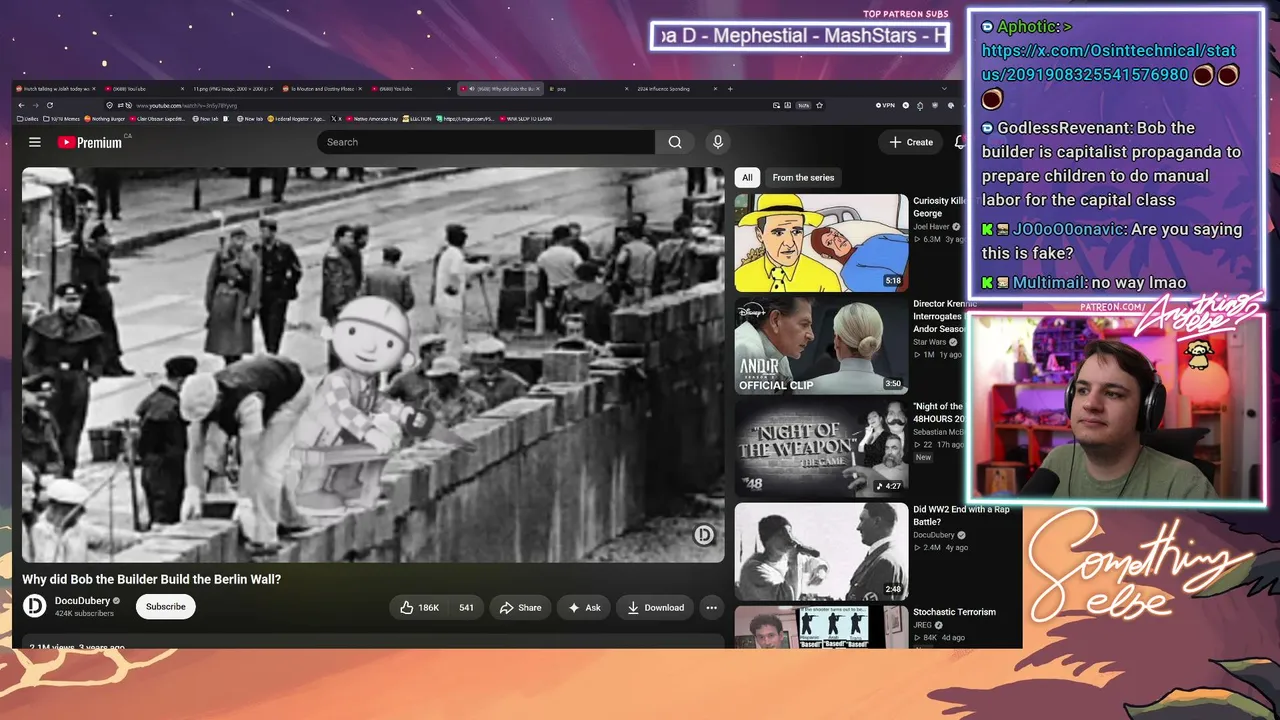Go to YouTube Premium home logo

click(x=90, y=142)
